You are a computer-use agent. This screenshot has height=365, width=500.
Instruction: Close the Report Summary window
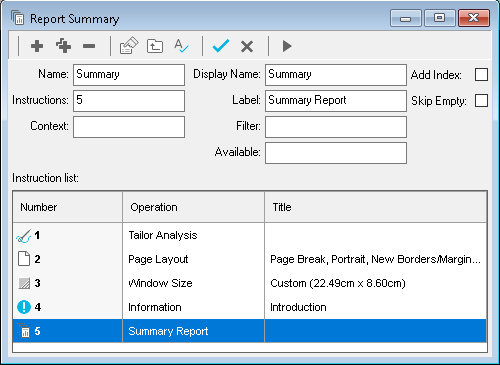(474, 18)
